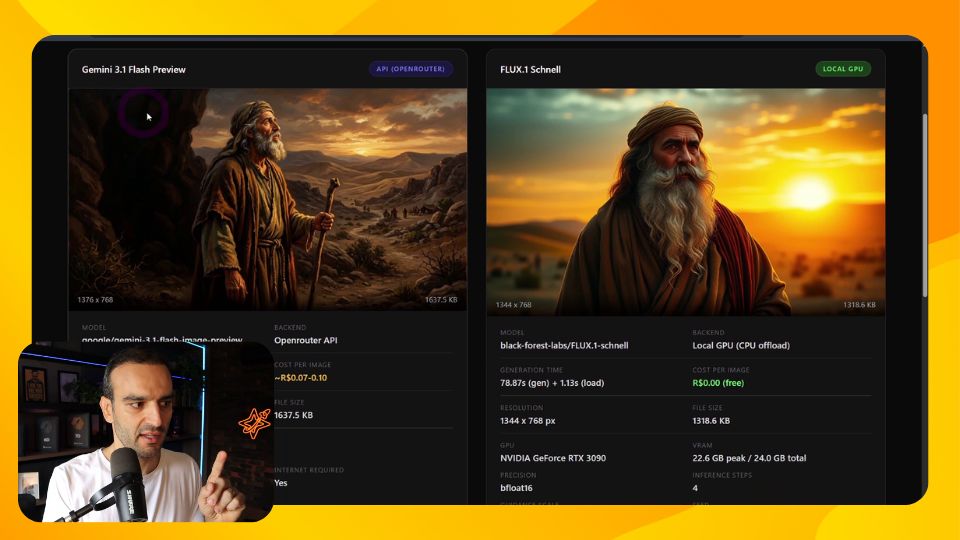The image size is (960, 540).
Task: Select the NVIDIA GeForce RTX 3090 value
Action: tap(553, 459)
